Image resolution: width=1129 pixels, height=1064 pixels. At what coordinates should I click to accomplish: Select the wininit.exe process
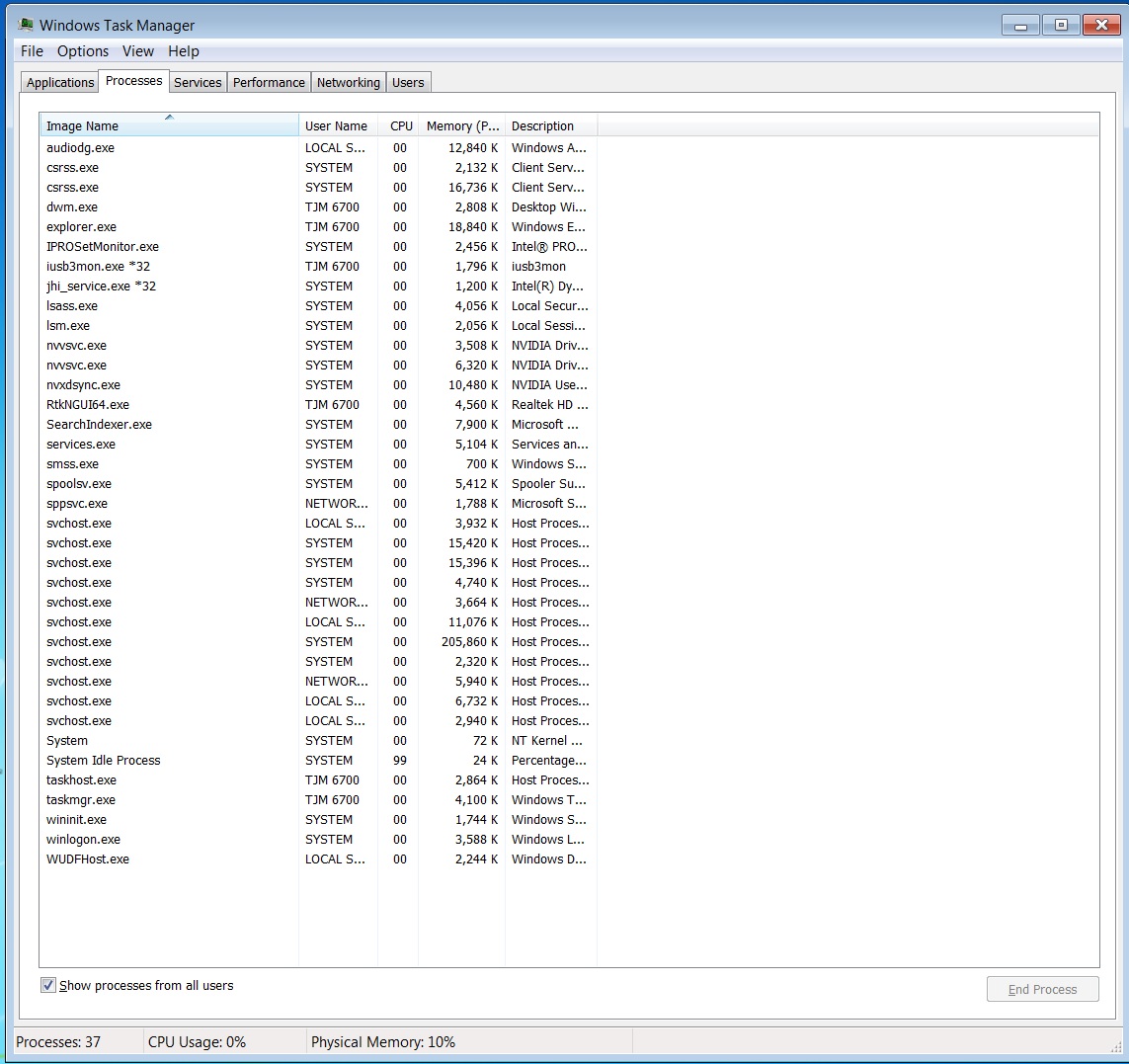(x=318, y=820)
